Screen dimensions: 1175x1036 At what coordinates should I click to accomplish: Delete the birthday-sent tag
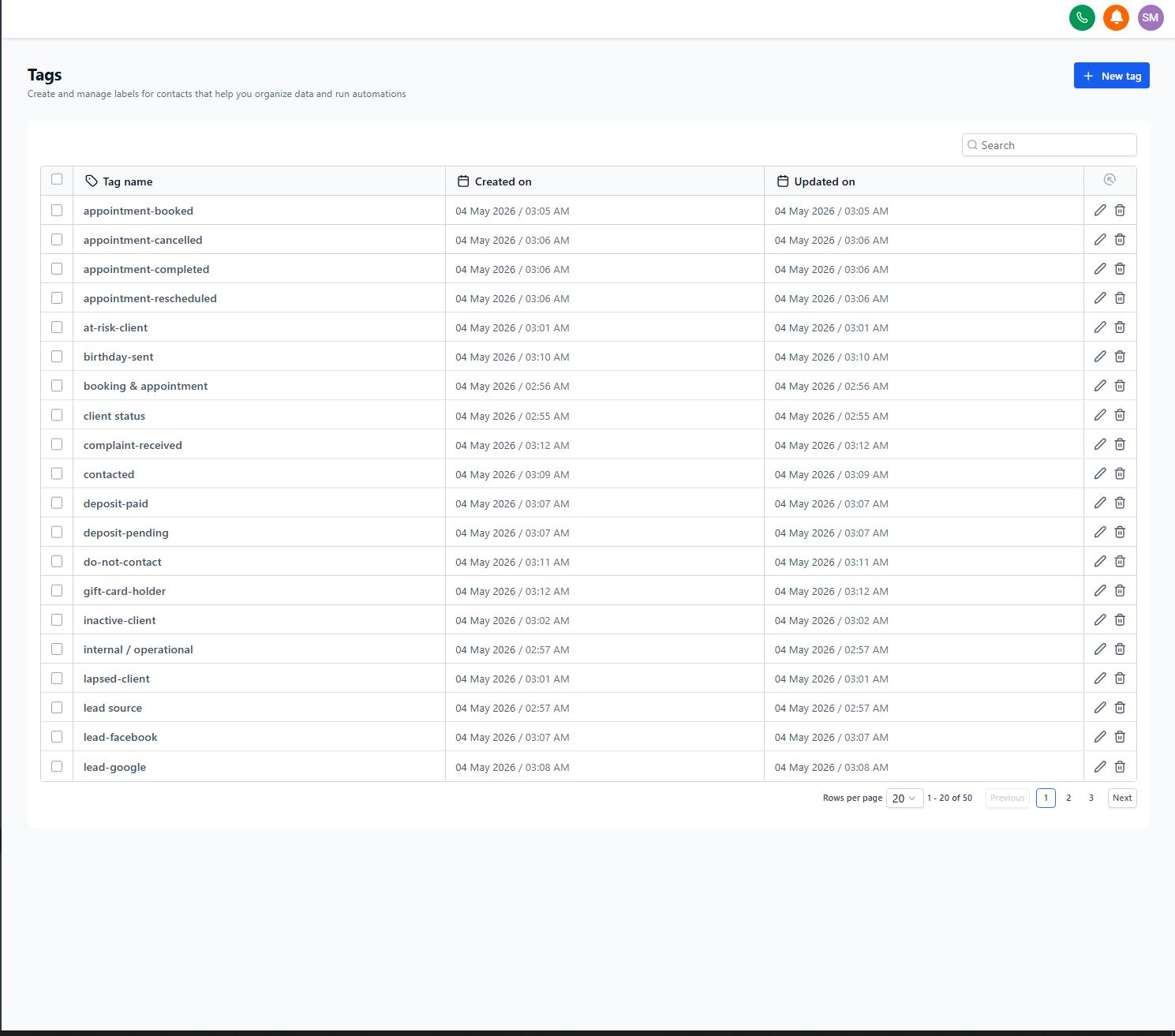1120,357
